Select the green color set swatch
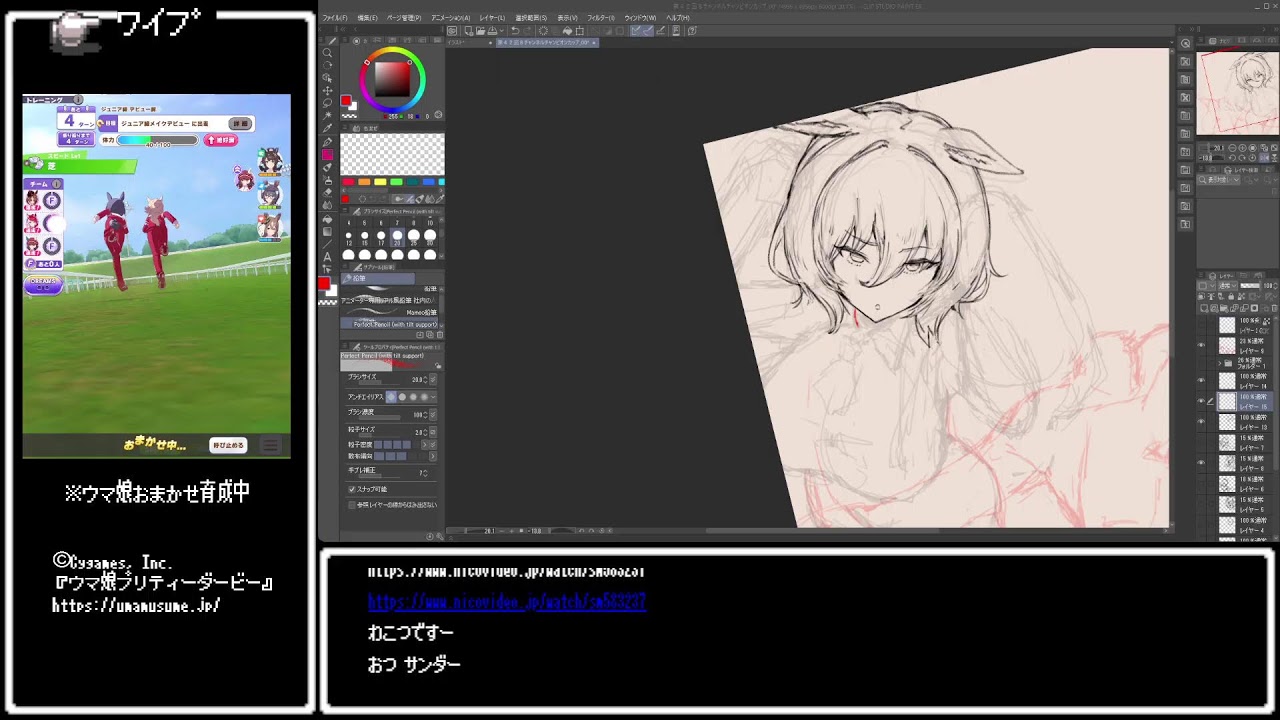This screenshot has height=720, width=1280. click(396, 182)
